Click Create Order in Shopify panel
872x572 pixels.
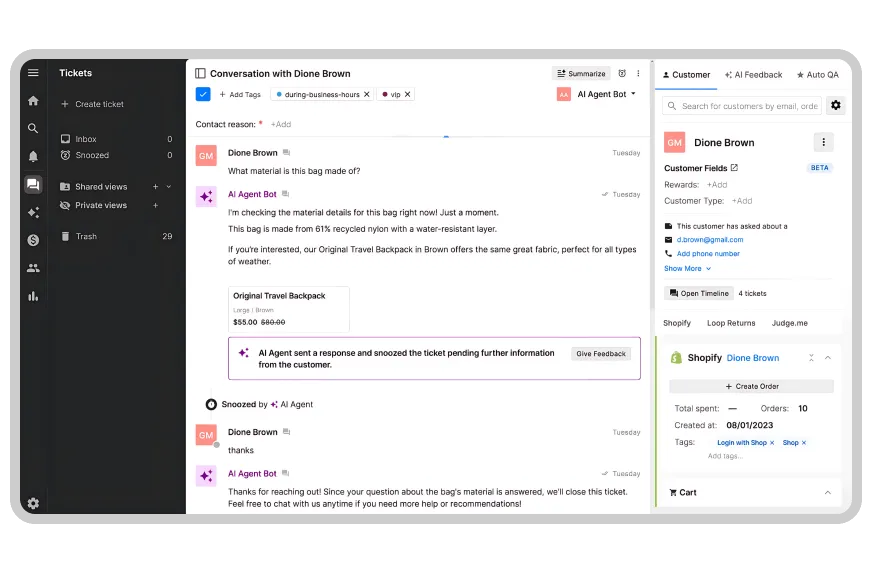(x=751, y=386)
